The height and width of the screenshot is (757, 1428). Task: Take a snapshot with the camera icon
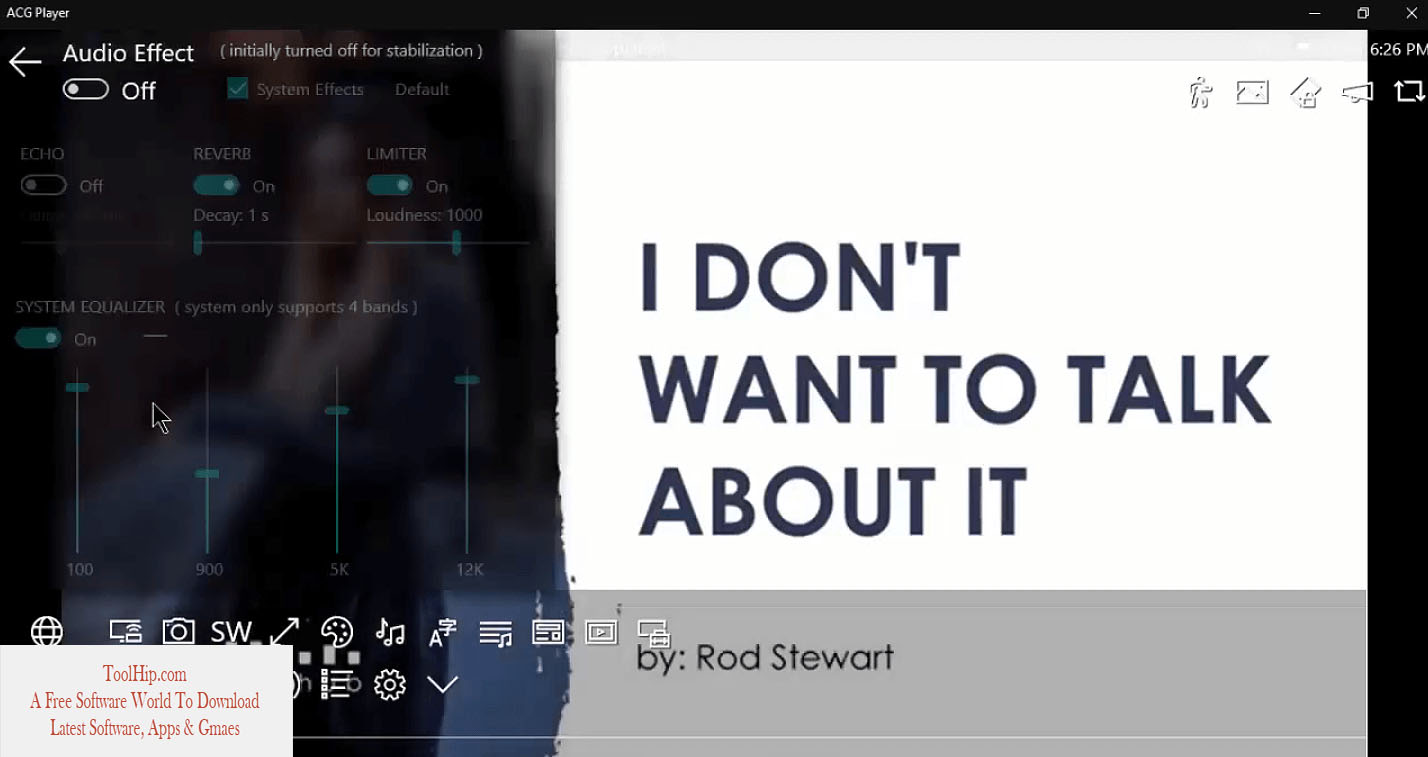(178, 631)
